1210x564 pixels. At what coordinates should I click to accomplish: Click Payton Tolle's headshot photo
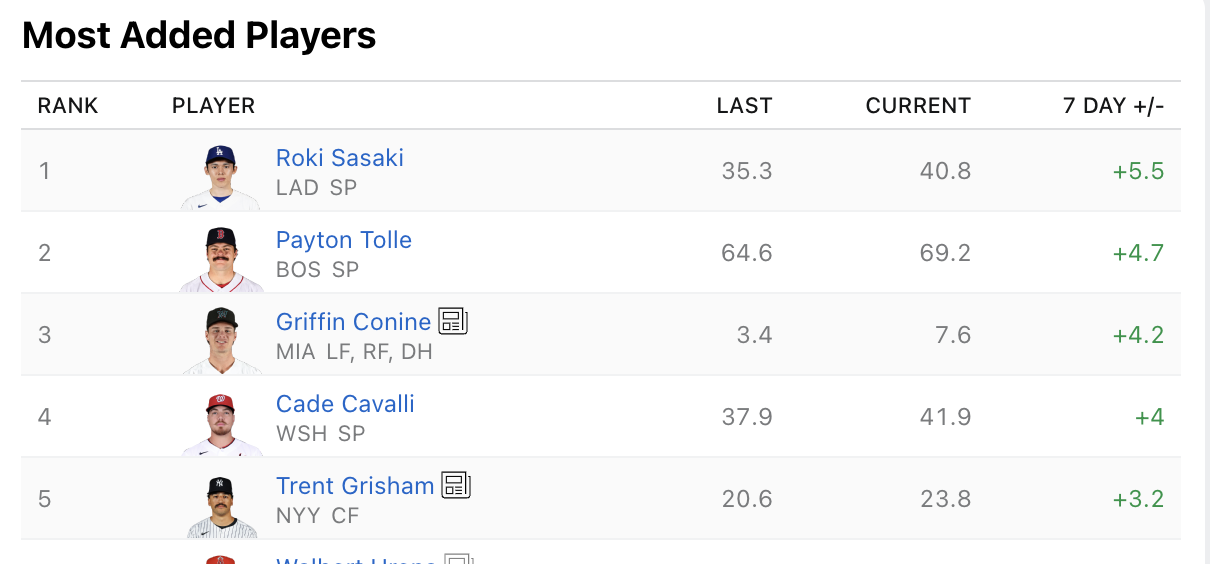[x=221, y=259]
